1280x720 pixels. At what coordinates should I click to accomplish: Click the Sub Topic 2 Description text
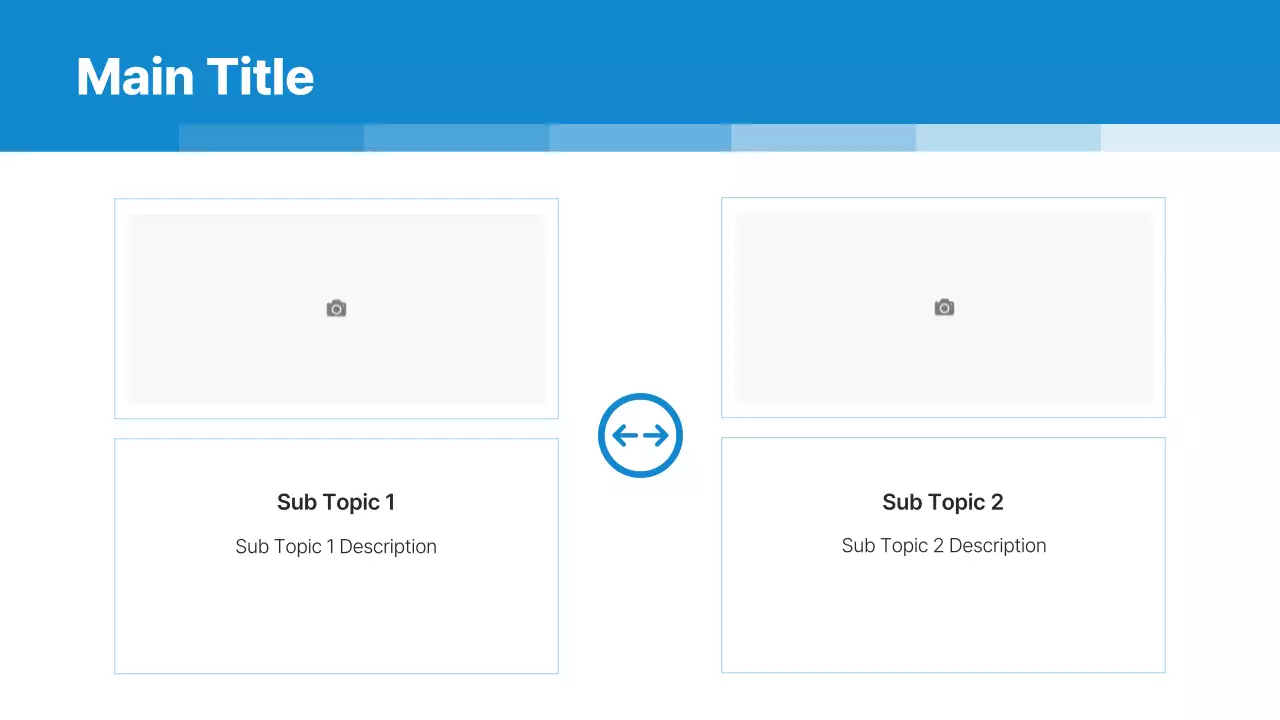(944, 546)
